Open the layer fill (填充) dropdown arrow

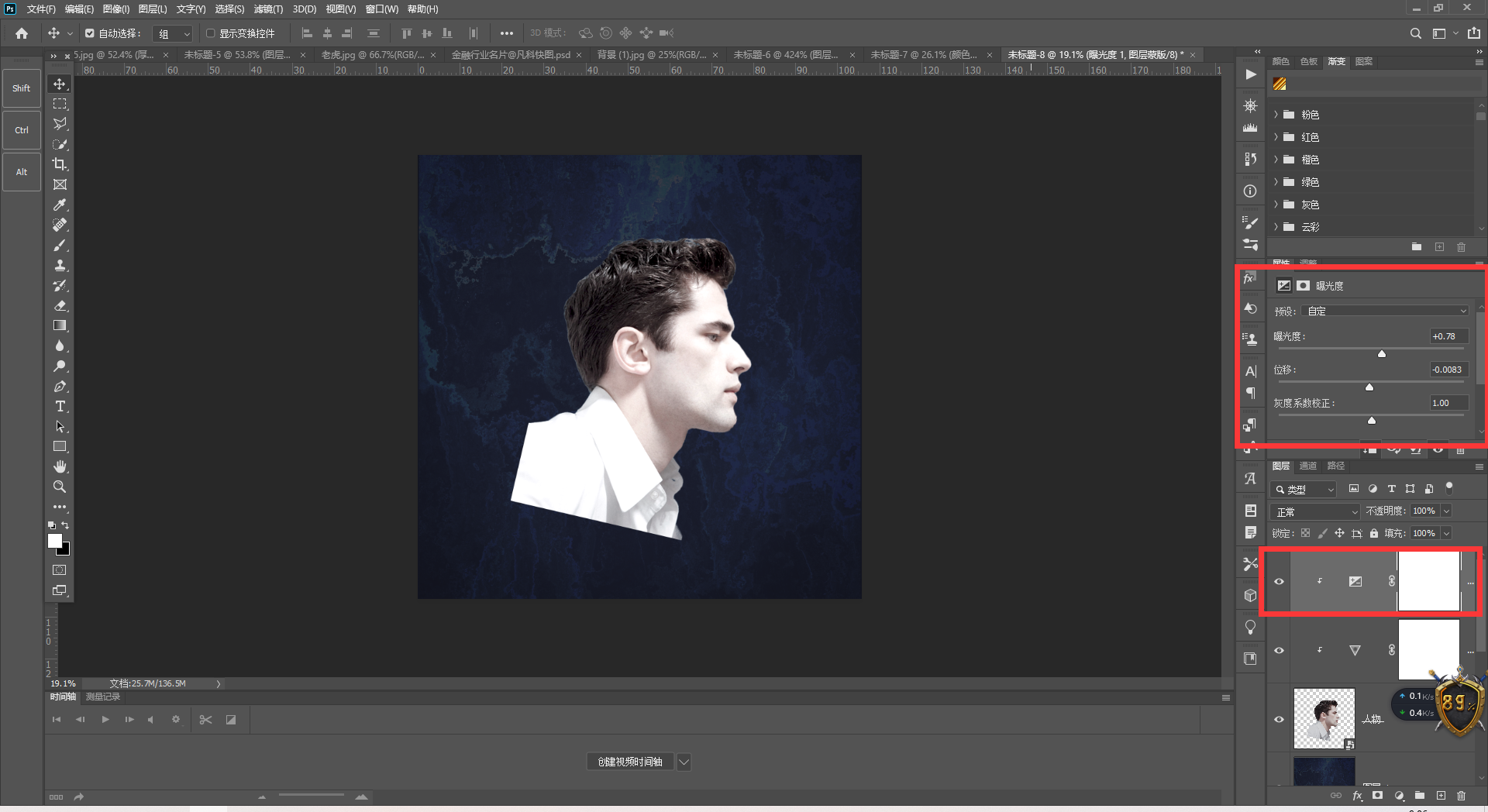1446,533
